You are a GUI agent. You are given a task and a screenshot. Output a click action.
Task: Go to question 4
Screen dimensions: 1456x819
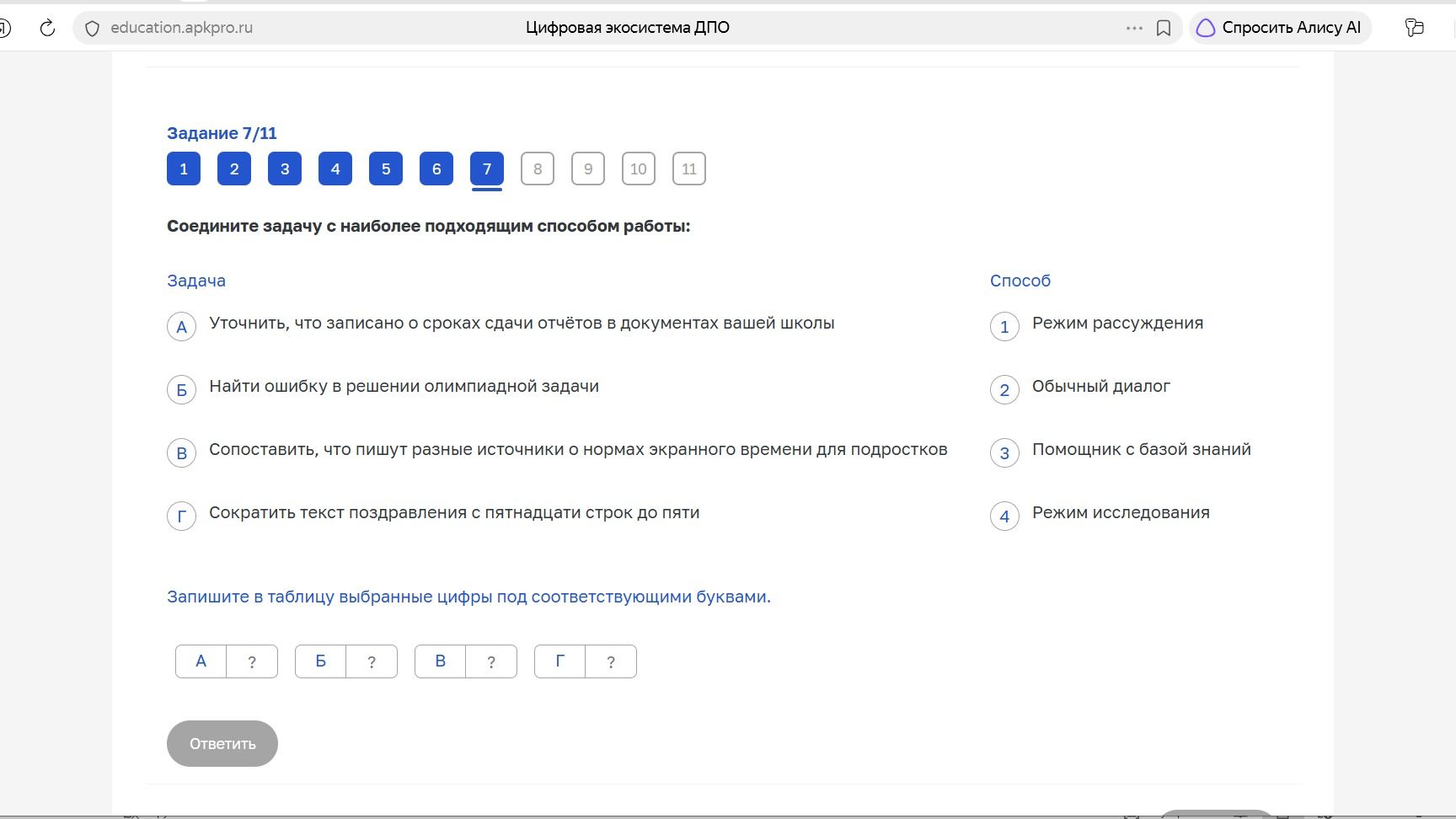335,169
